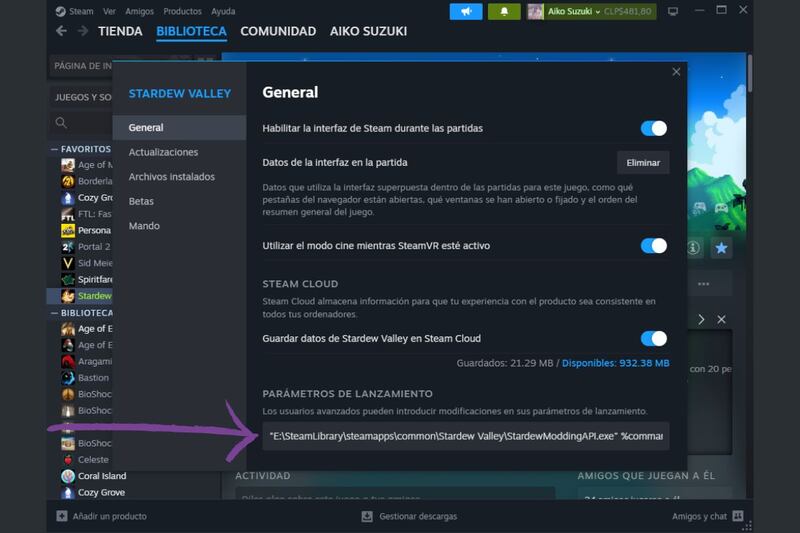This screenshot has width=800, height=533.
Task: Click the game info icon
Action: [694, 247]
